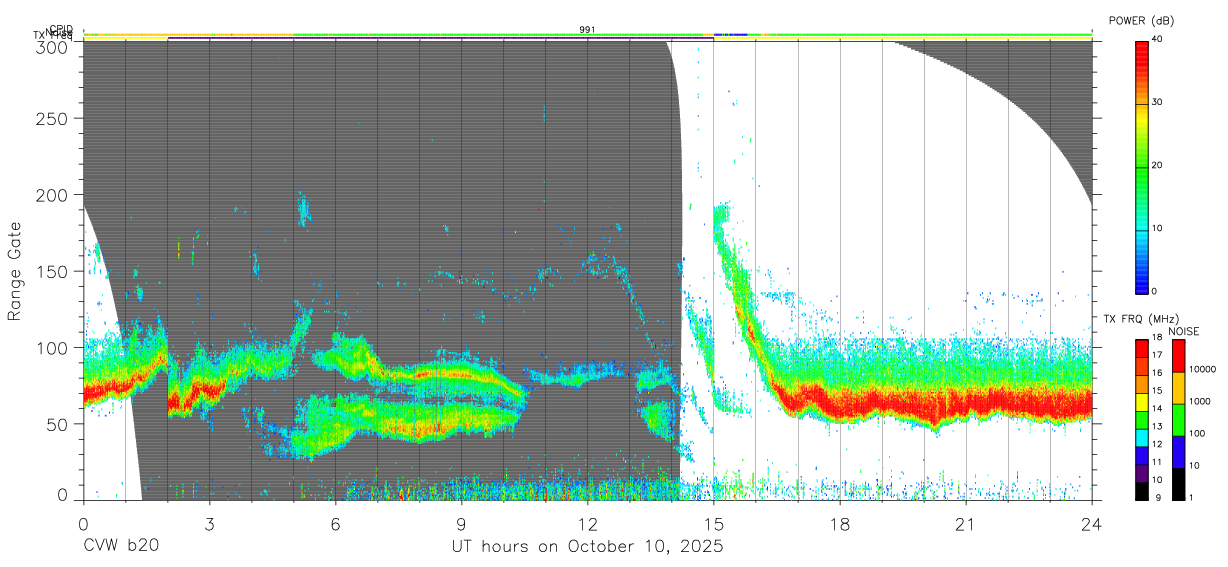Click the '6' hour tick label

[x=335, y=523]
